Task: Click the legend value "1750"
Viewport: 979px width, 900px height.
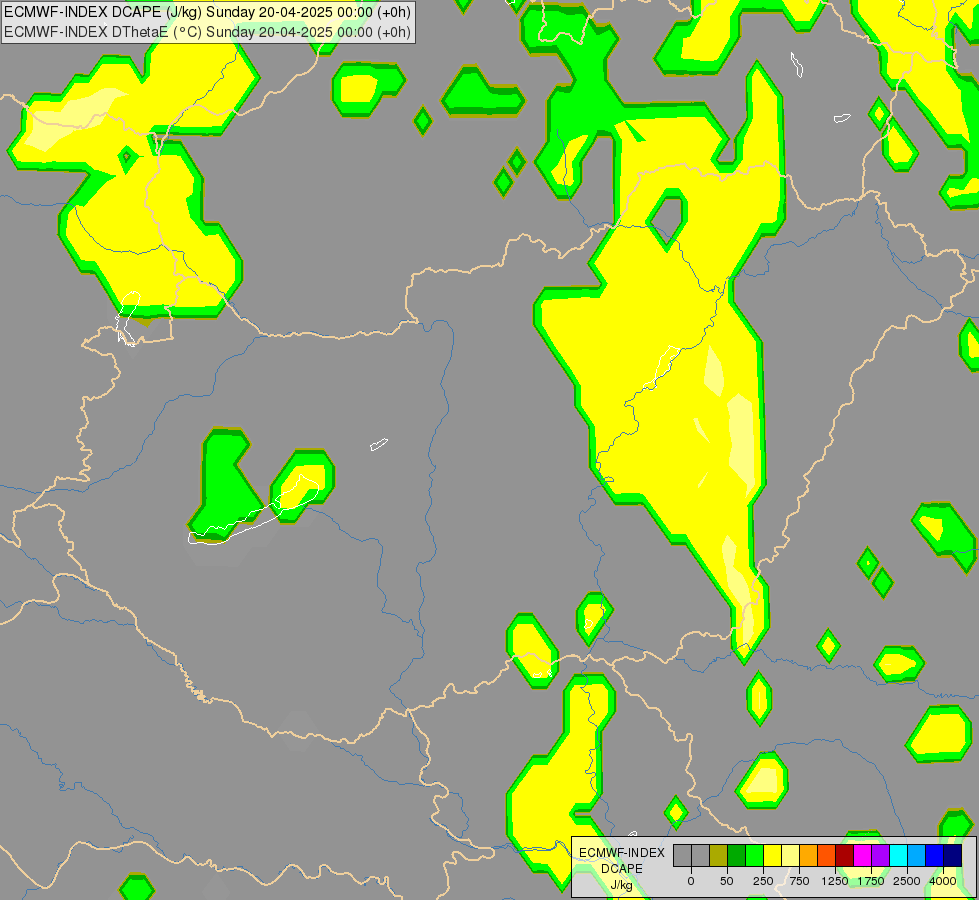Action: [x=871, y=881]
